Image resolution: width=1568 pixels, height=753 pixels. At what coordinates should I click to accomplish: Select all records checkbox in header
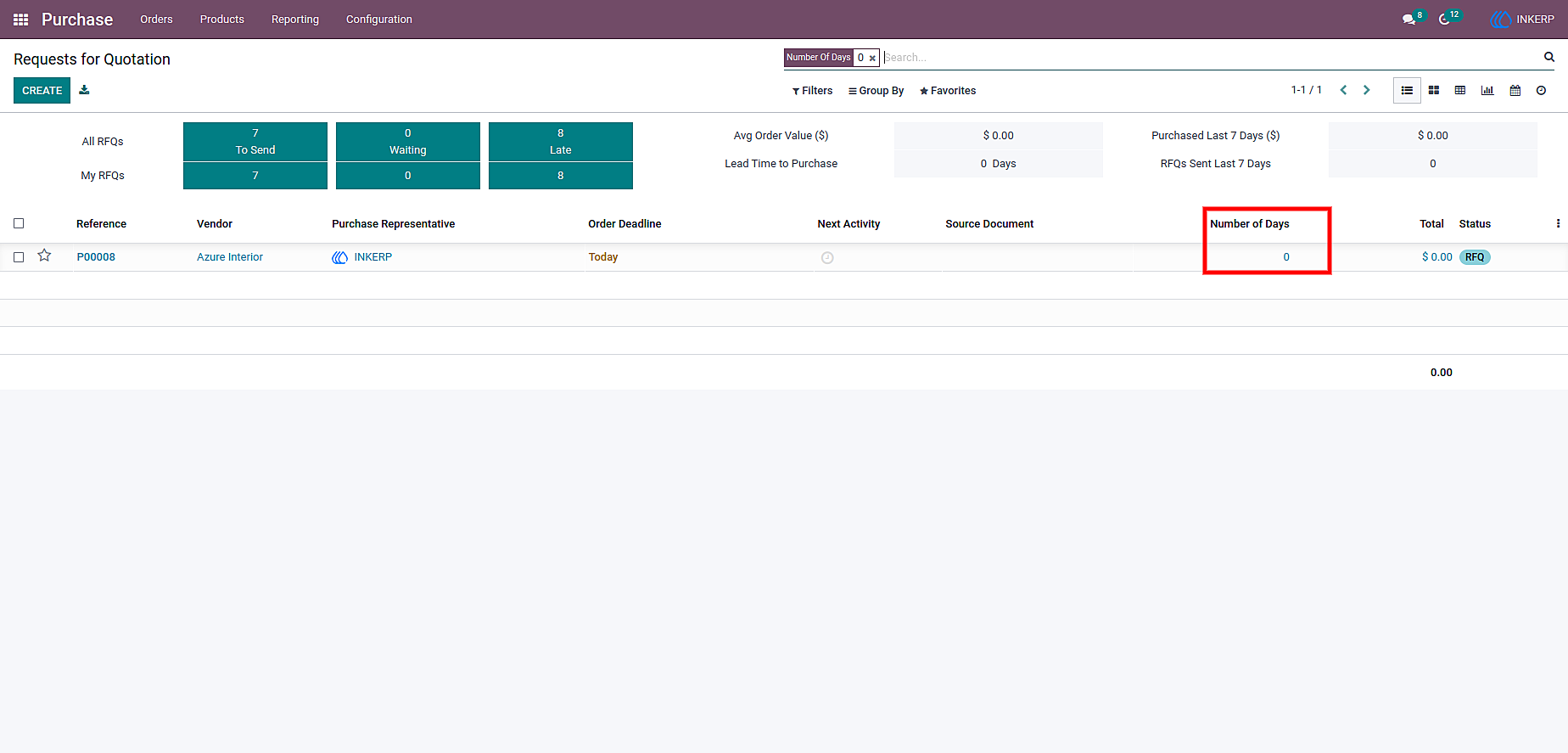click(x=19, y=223)
